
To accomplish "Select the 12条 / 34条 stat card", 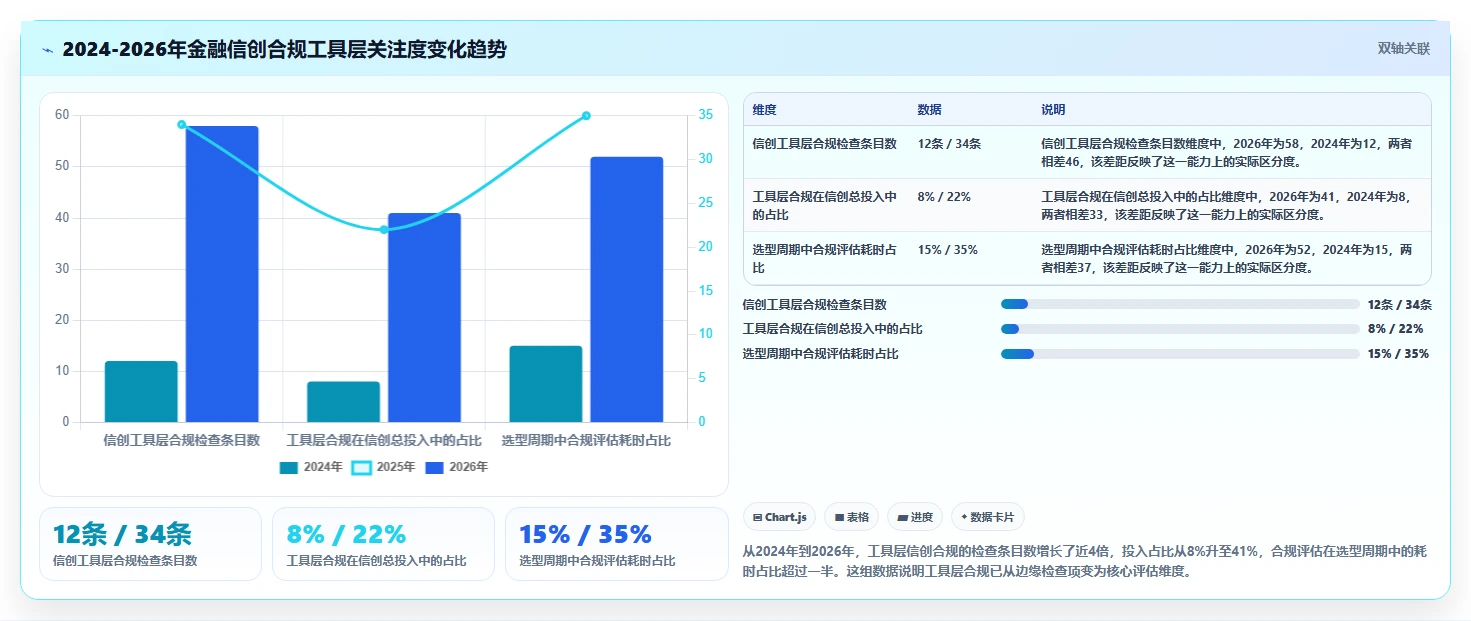I will click(x=150, y=544).
